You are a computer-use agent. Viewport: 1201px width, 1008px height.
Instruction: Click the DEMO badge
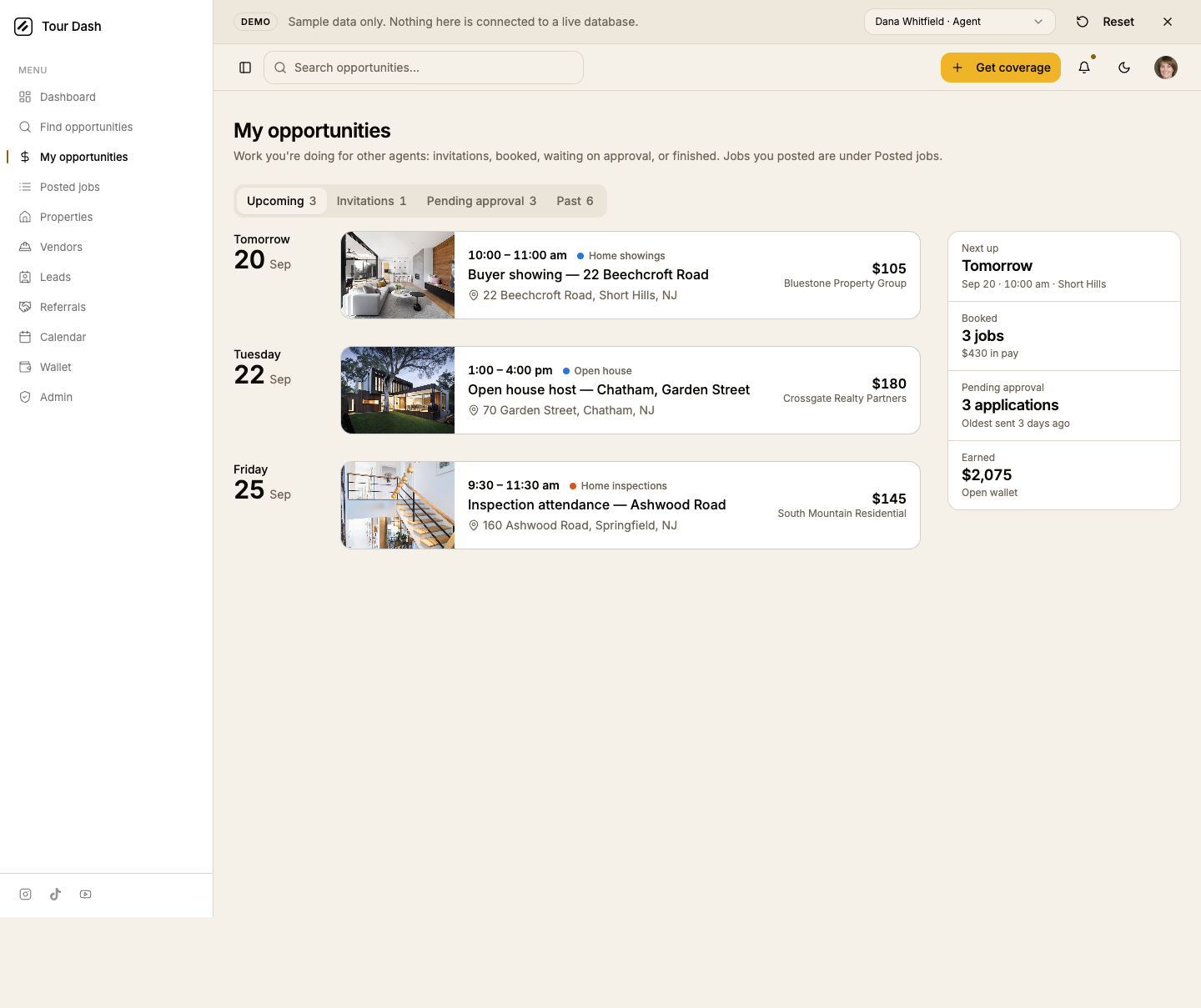point(255,22)
